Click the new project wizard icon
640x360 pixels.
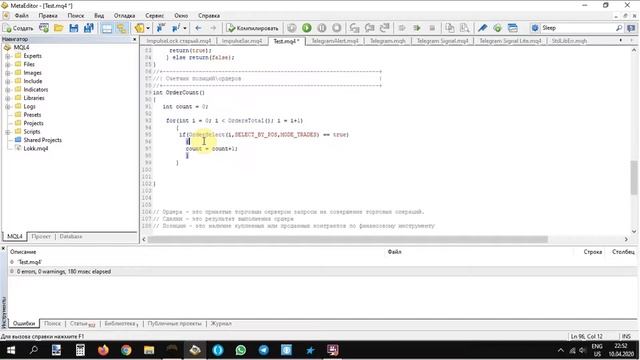[44, 28]
